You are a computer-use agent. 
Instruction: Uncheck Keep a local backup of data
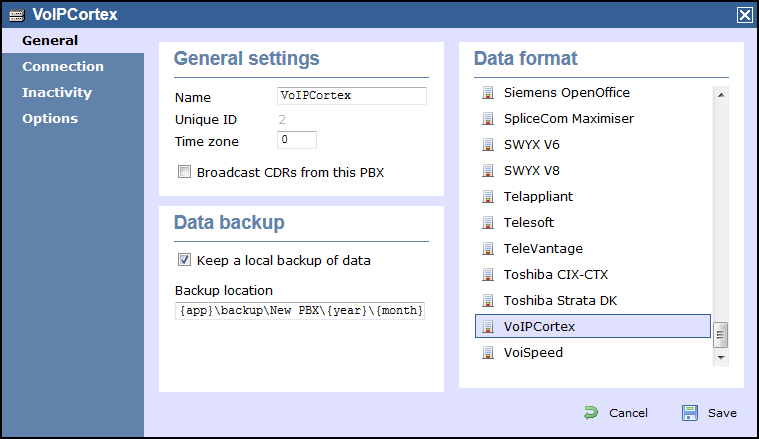(x=184, y=260)
